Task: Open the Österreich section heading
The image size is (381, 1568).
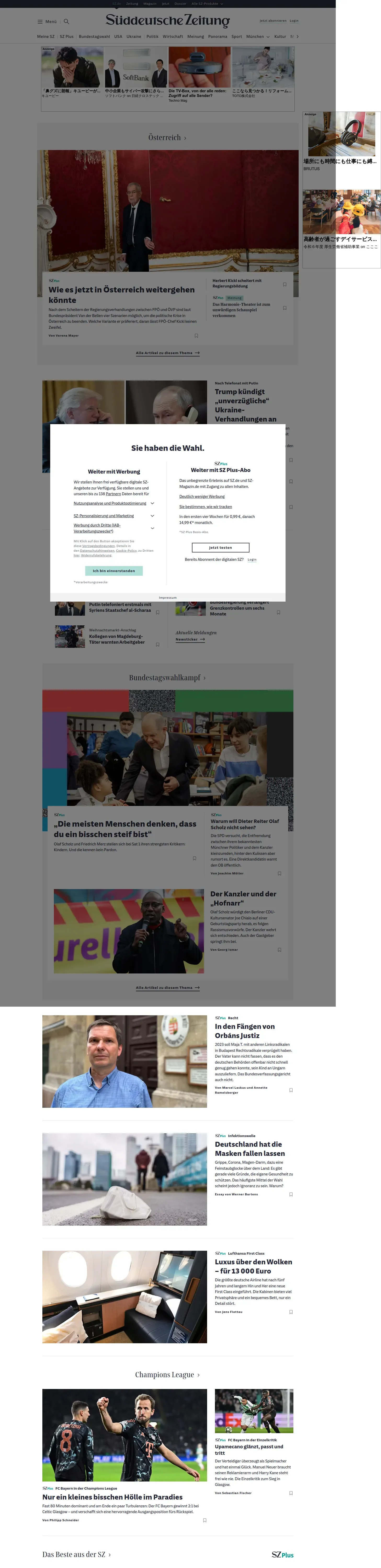Action: coord(167,137)
